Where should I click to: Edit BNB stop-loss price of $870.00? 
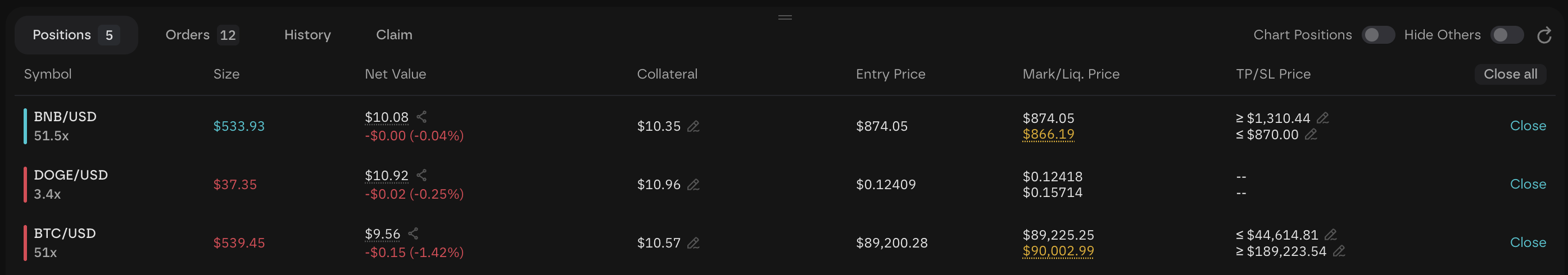tap(1311, 135)
